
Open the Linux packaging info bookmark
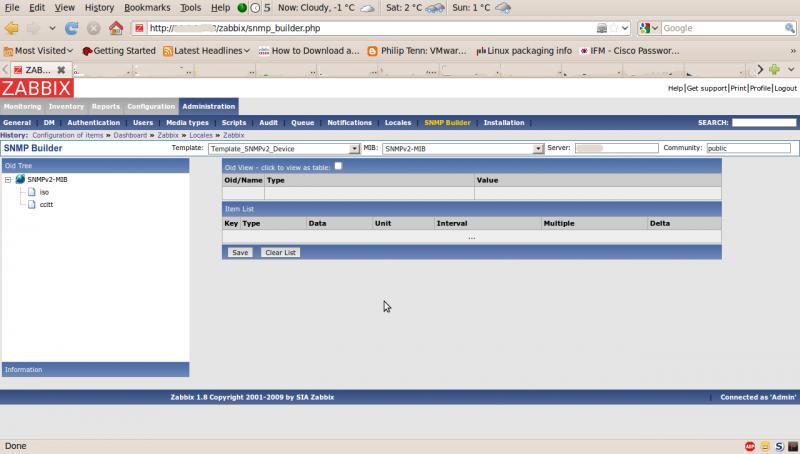(x=523, y=51)
